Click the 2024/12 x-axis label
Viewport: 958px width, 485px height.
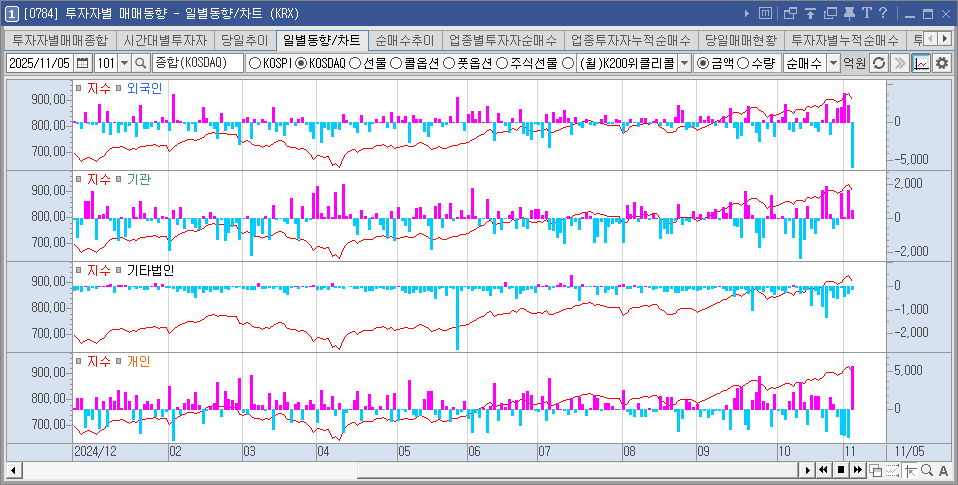point(95,451)
